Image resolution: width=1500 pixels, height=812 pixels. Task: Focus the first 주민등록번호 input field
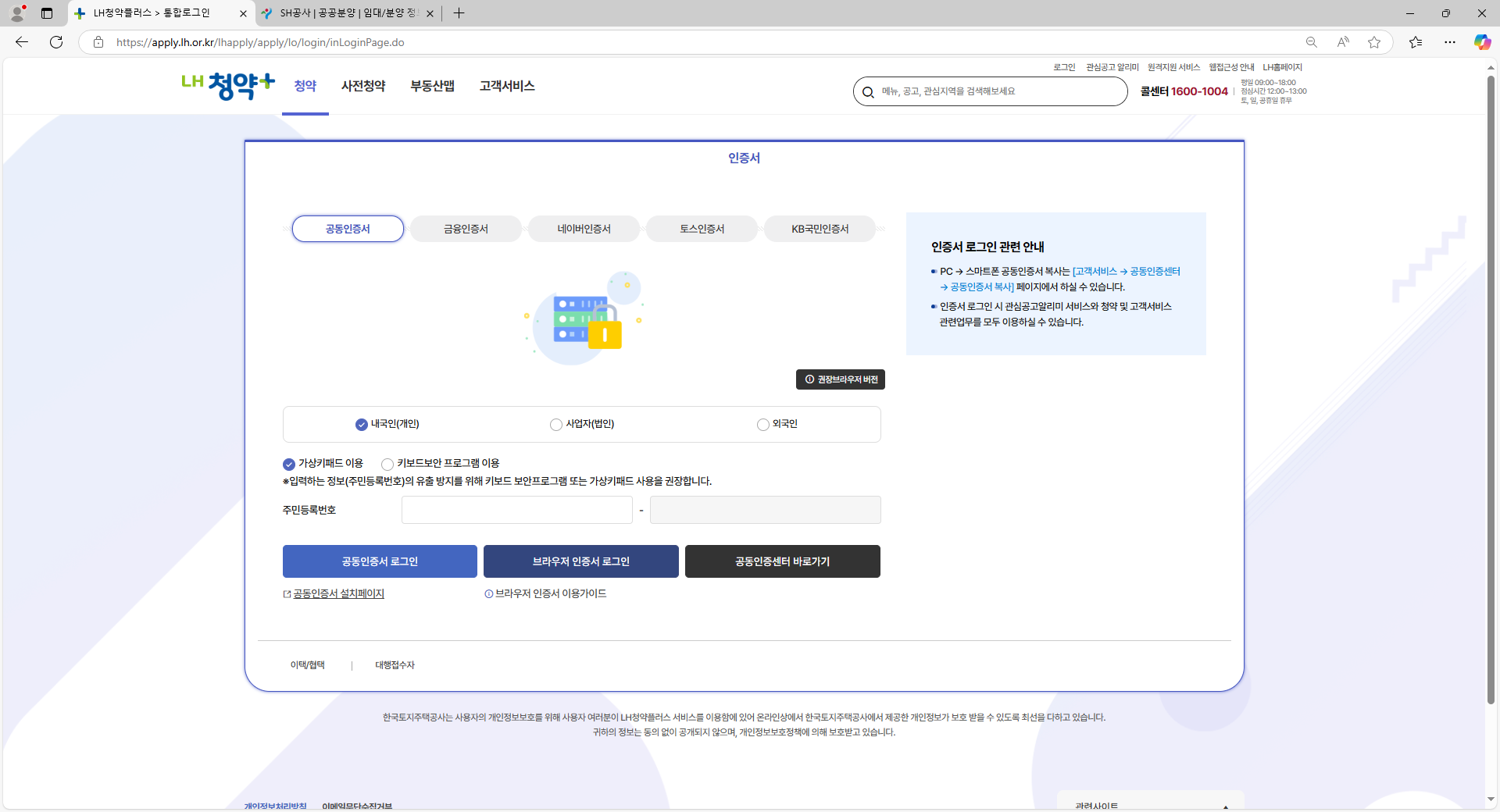pos(517,510)
